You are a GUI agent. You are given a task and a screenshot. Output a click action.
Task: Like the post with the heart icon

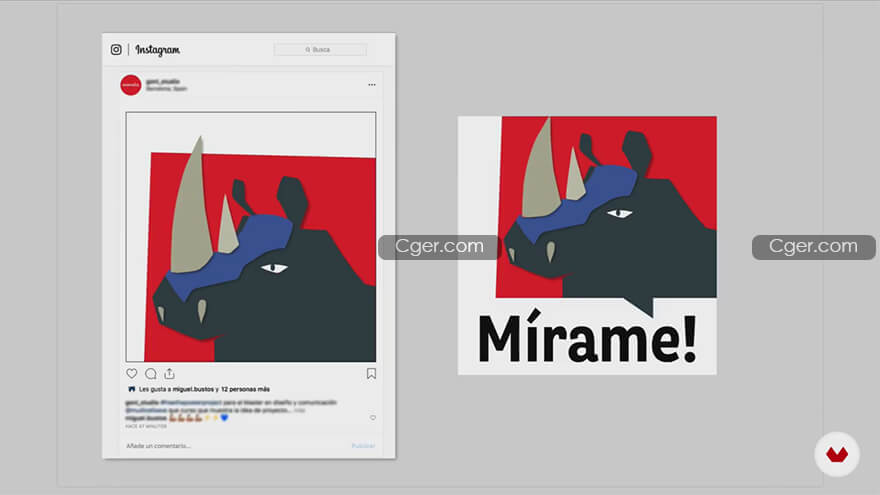point(132,374)
